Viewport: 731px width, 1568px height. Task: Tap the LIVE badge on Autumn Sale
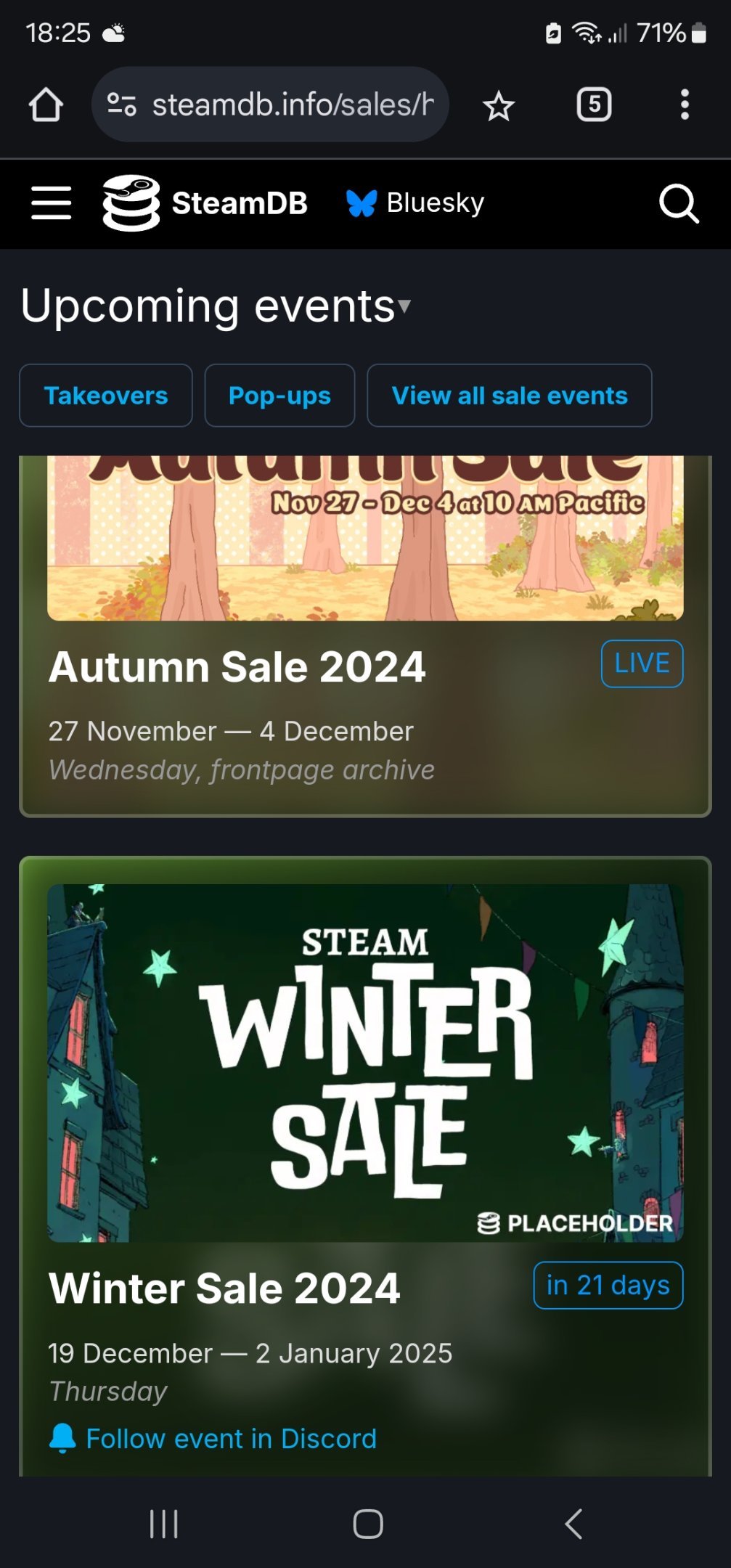(x=642, y=663)
